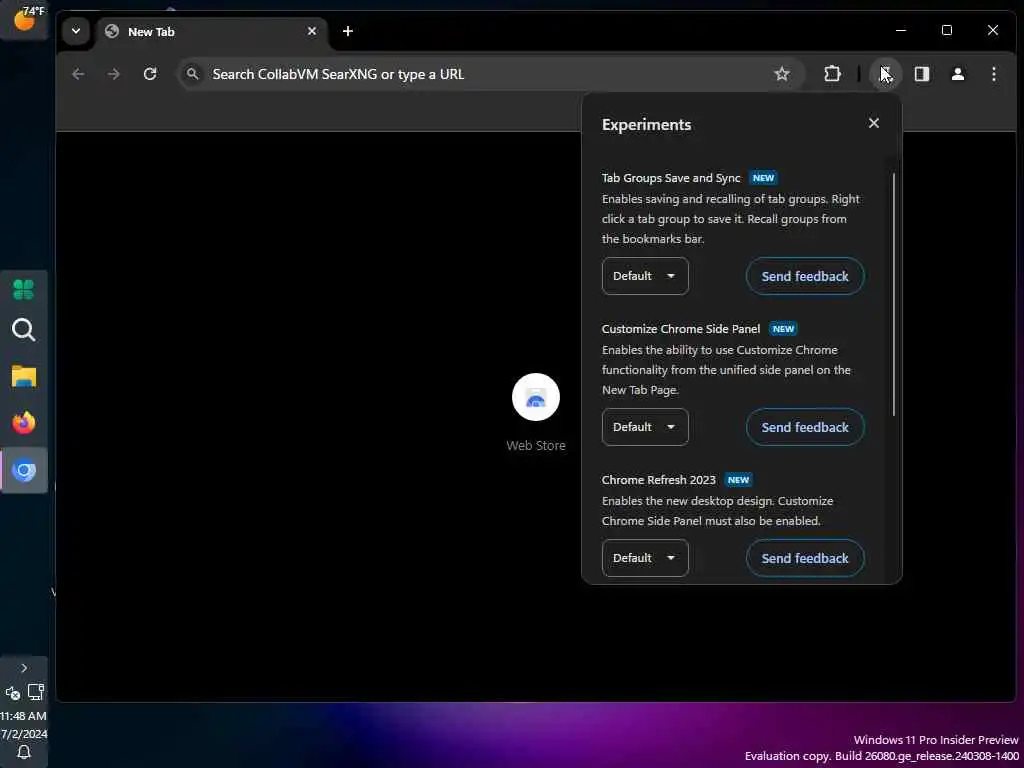Image resolution: width=1024 pixels, height=768 pixels.
Task: Click the Experiments panel scrollbar
Action: [x=893, y=295]
